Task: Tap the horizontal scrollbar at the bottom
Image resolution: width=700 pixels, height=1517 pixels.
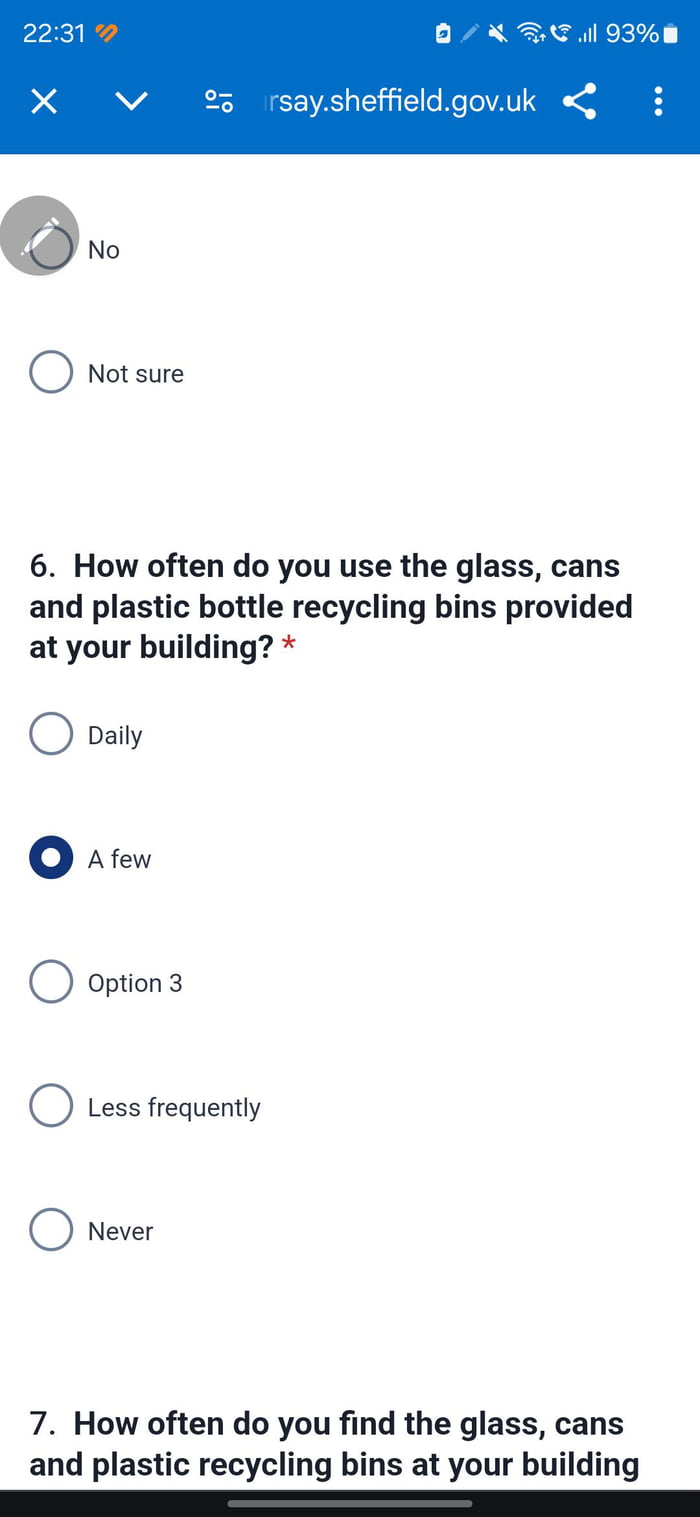Action: (x=350, y=1503)
